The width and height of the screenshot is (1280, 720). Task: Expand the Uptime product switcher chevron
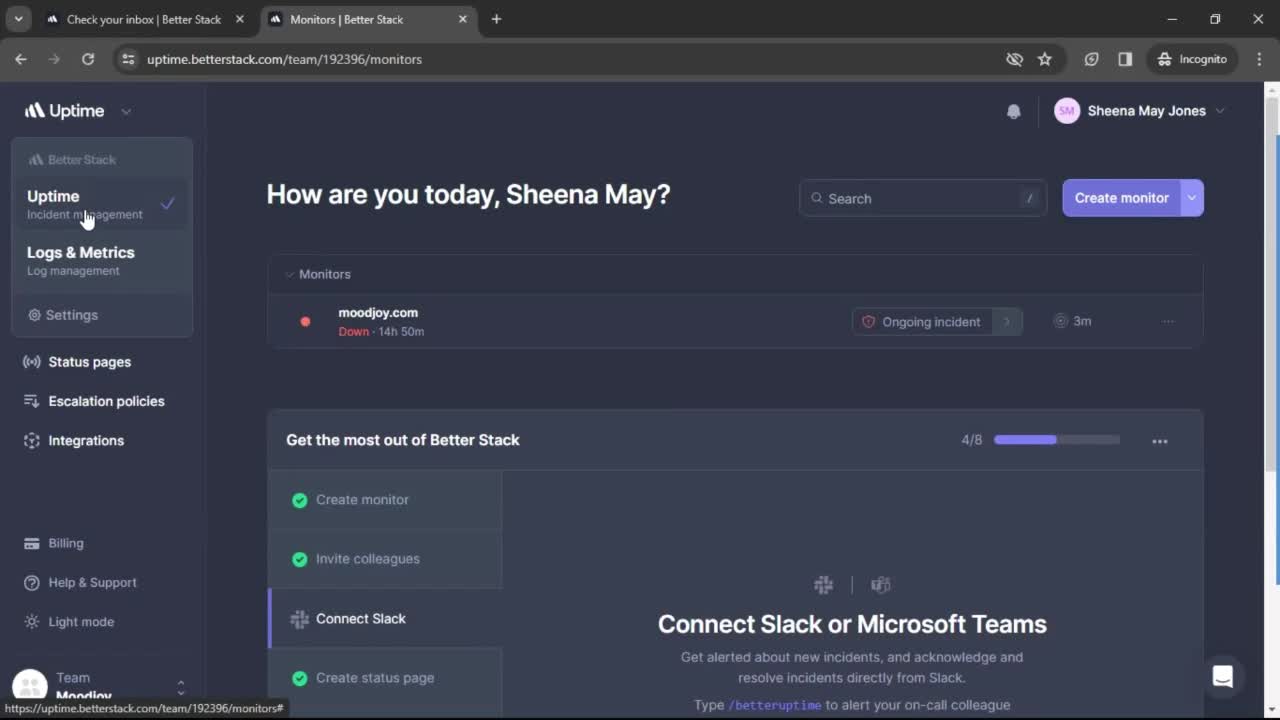coord(126,112)
